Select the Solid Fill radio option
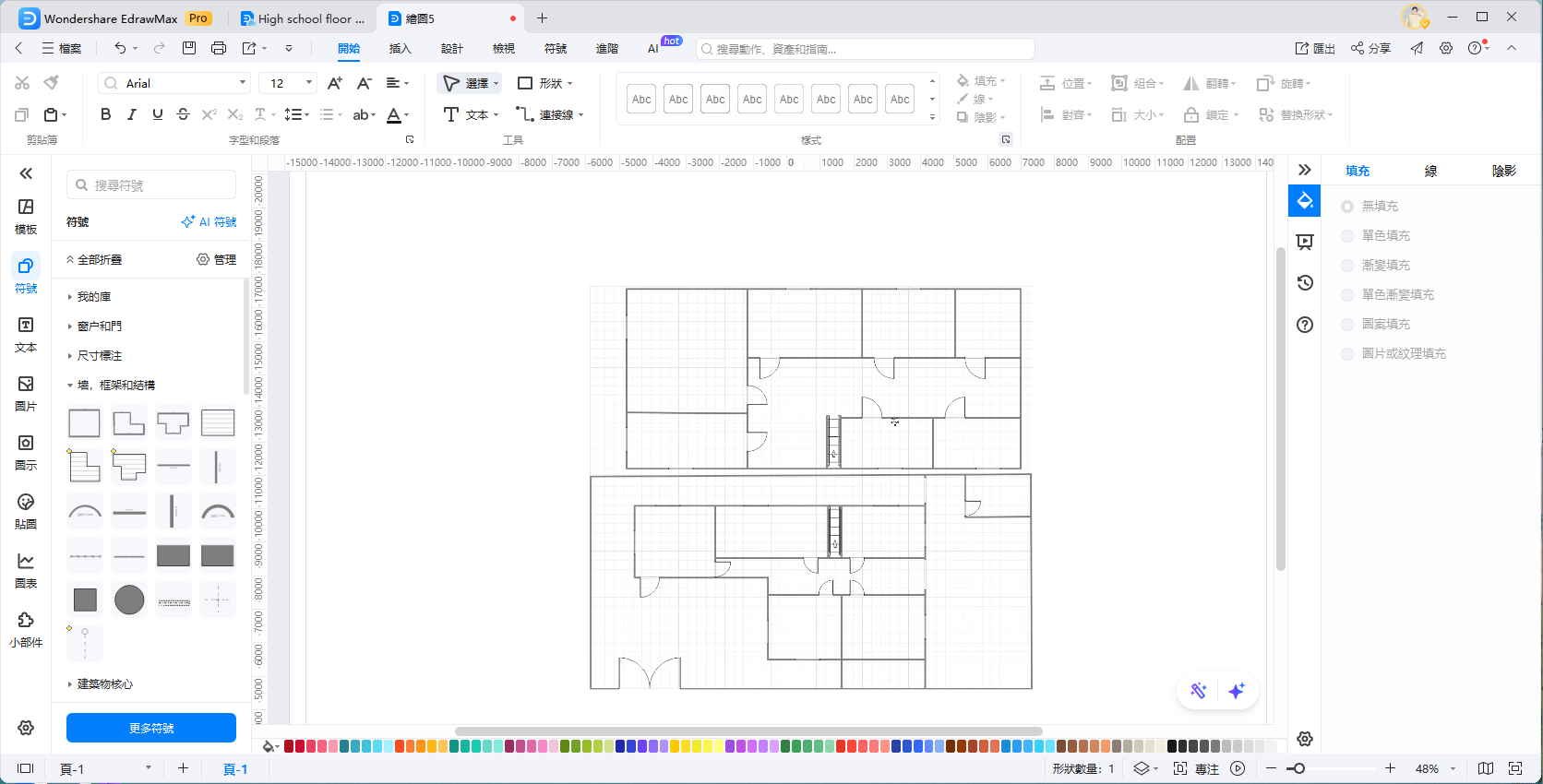 pyautogui.click(x=1347, y=236)
